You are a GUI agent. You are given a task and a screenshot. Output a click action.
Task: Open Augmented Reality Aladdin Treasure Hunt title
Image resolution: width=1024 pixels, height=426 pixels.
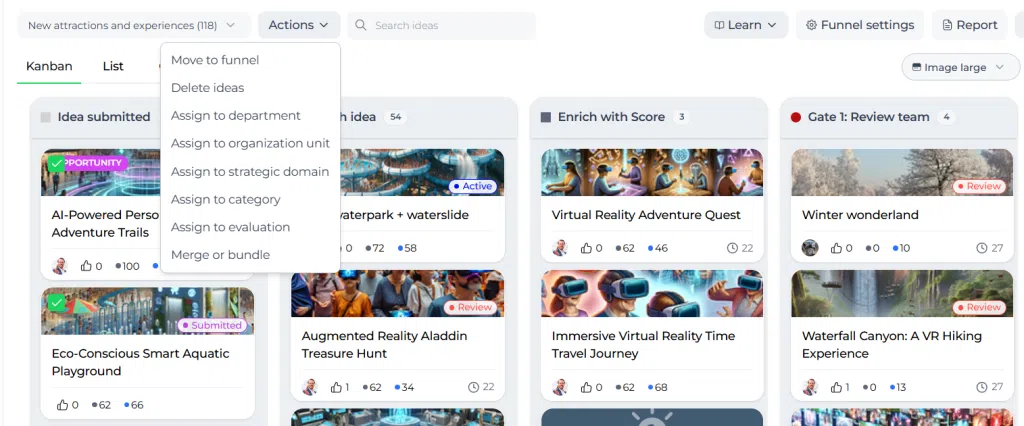coord(384,345)
